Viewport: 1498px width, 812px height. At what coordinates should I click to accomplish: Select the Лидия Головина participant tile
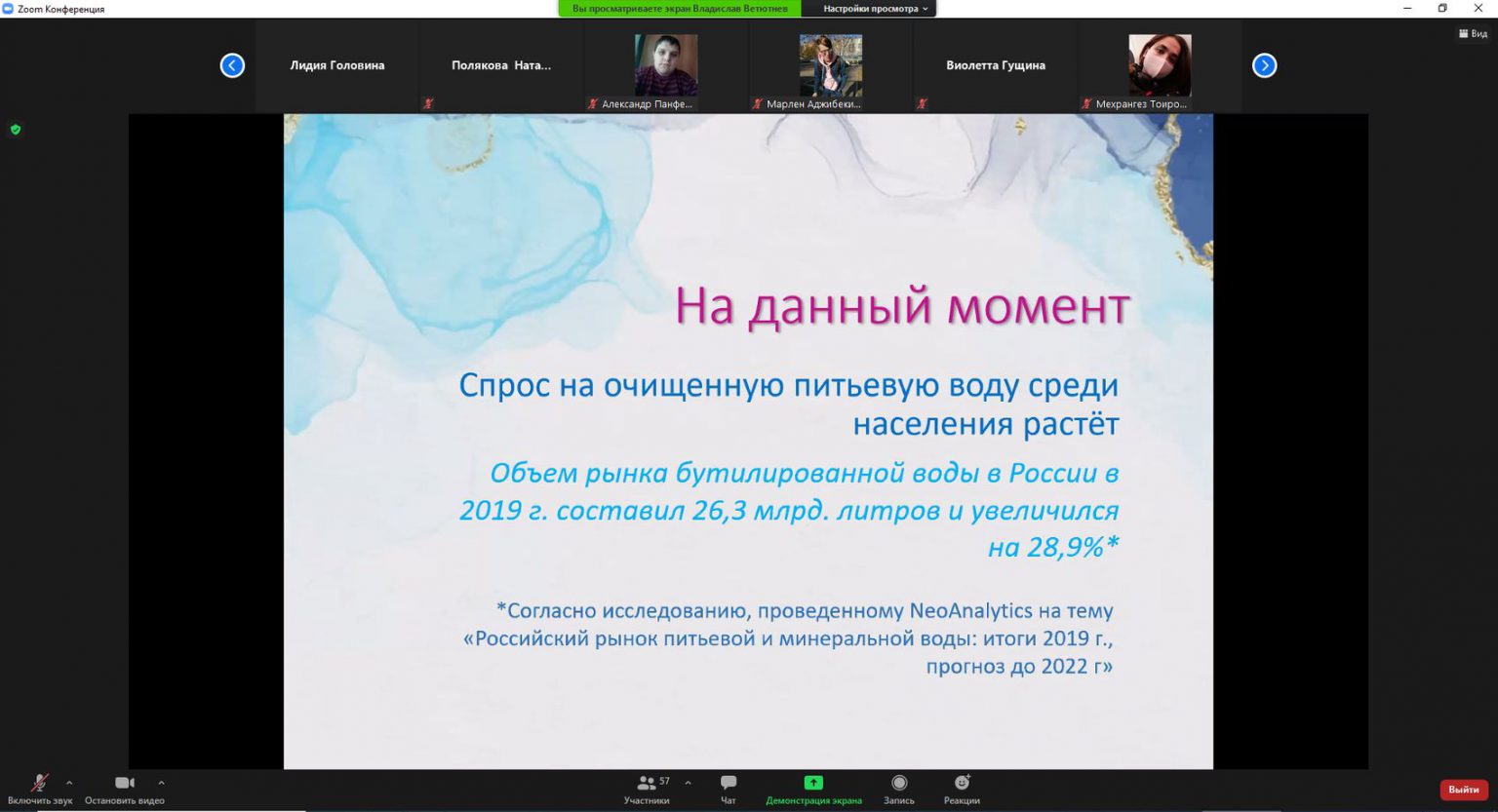tap(337, 66)
